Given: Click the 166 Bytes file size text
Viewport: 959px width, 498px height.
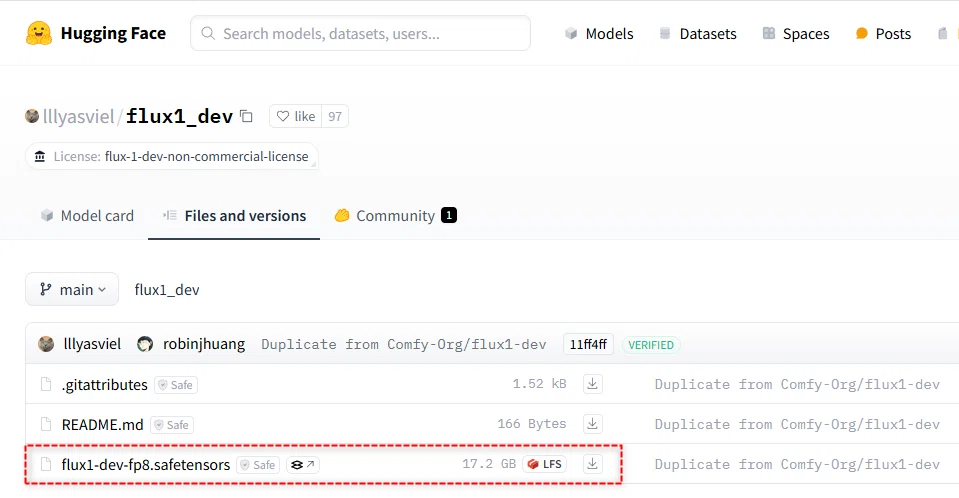Looking at the screenshot, I should 531,423.
